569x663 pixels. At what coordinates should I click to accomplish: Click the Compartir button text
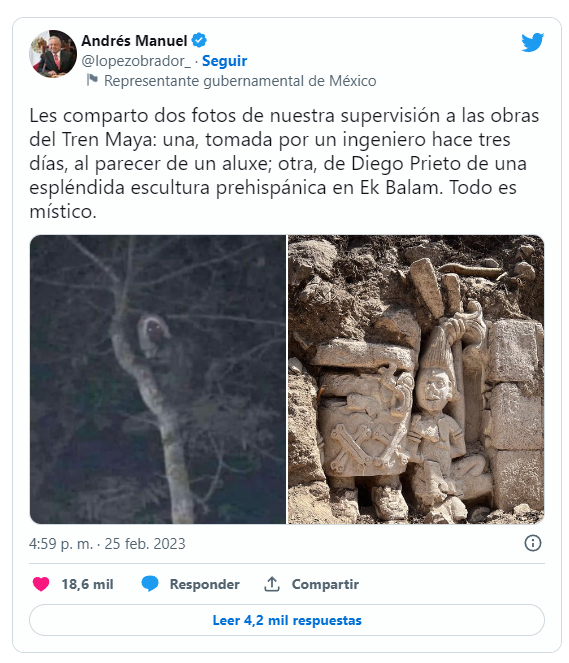point(325,584)
